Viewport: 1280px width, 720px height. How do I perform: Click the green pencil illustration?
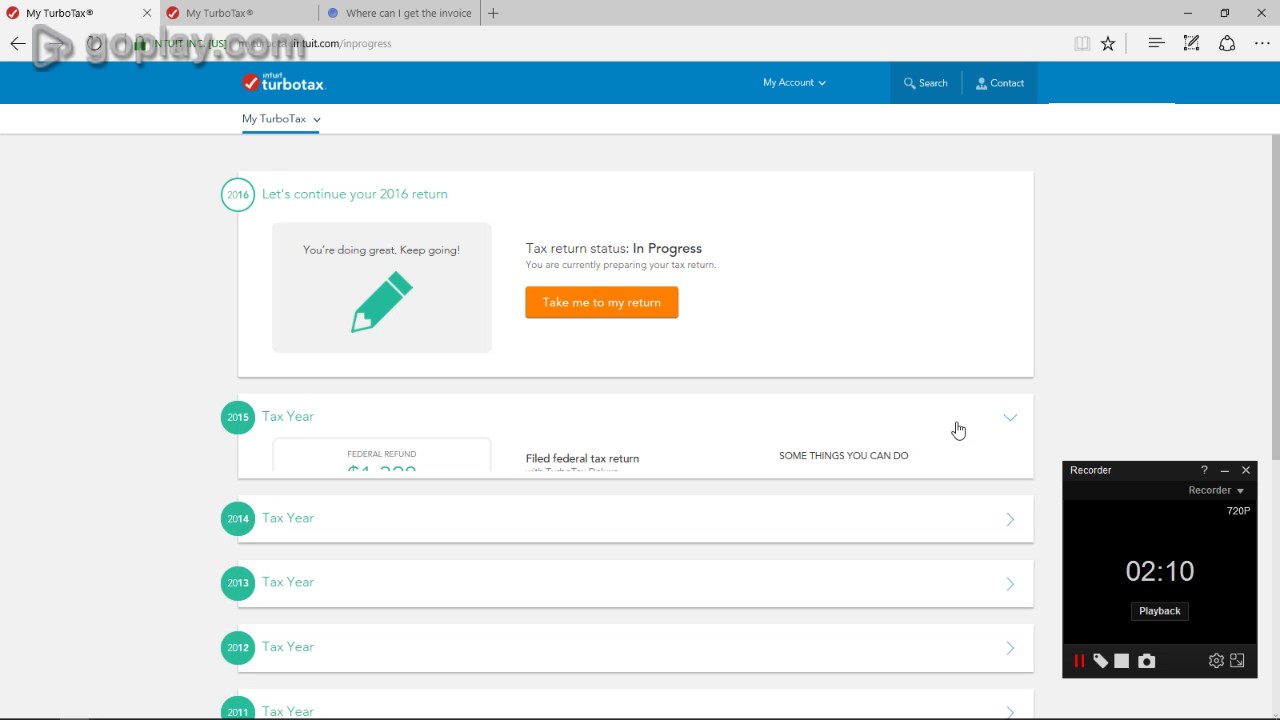(382, 303)
